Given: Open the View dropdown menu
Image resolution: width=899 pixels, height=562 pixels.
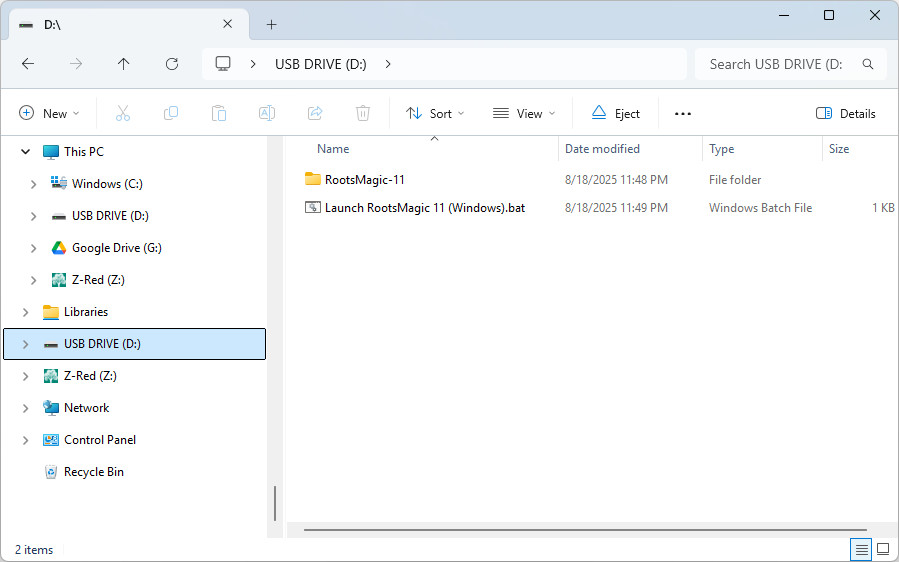Looking at the screenshot, I should click(x=524, y=114).
